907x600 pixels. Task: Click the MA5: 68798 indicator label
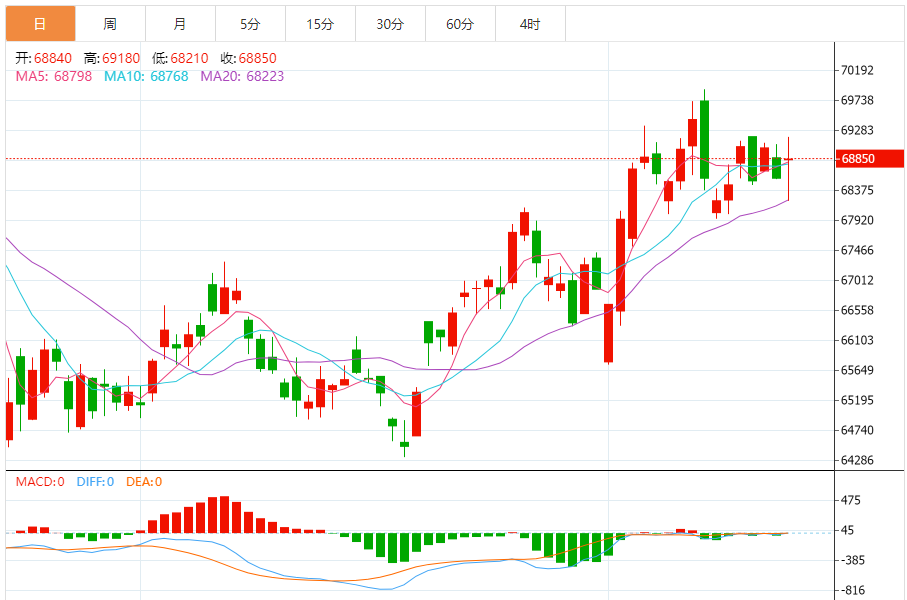[x=54, y=76]
